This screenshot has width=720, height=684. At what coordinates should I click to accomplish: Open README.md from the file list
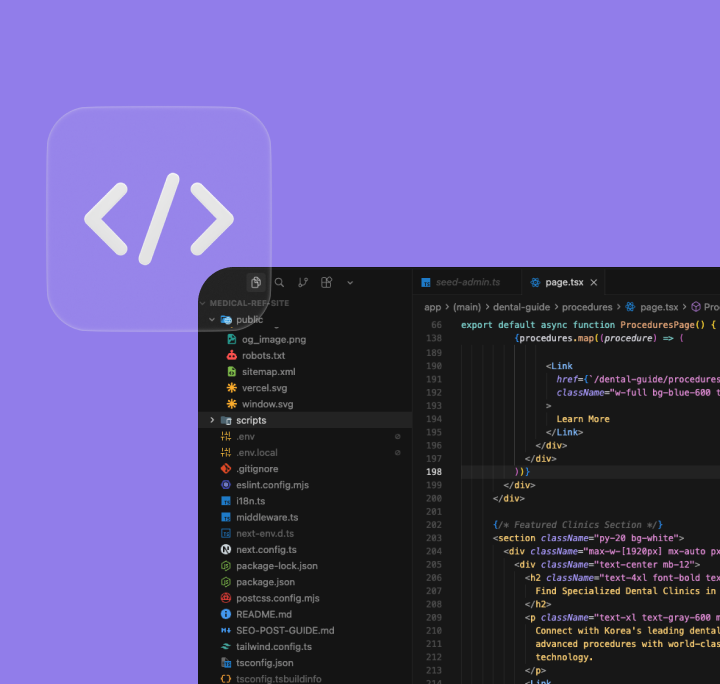[x=264, y=614]
